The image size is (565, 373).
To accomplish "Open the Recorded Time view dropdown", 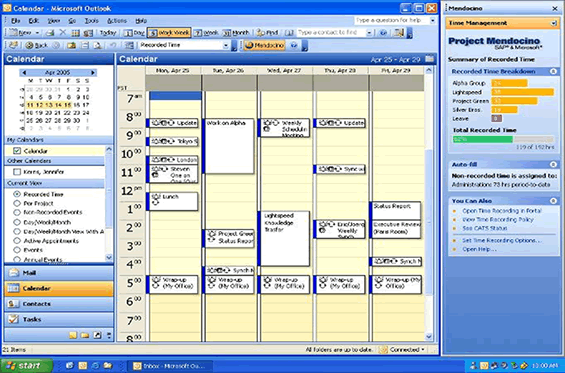I will [x=226, y=45].
